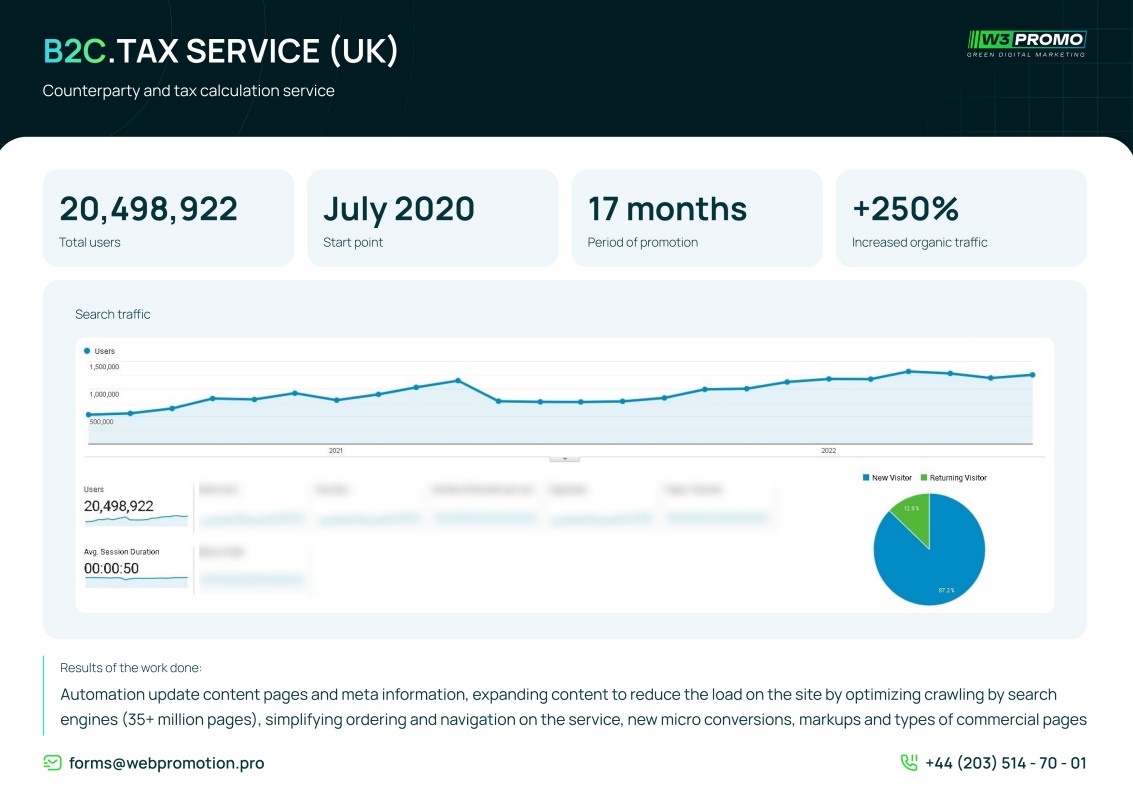Viewport: 1133px width, 797px height.
Task: Click the 2022 label on chart axis
Action: [828, 451]
